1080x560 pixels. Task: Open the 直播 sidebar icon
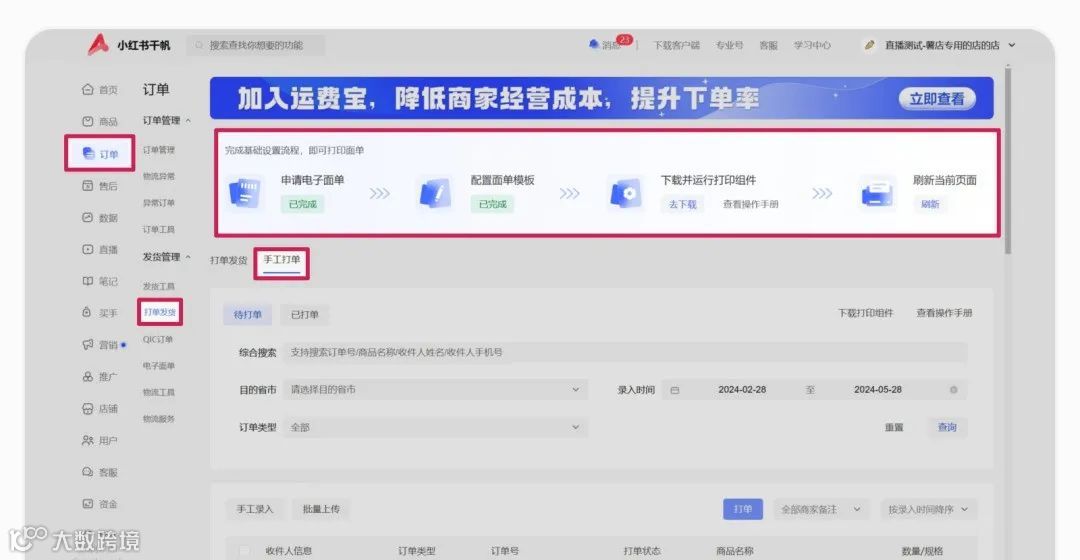tap(87, 249)
